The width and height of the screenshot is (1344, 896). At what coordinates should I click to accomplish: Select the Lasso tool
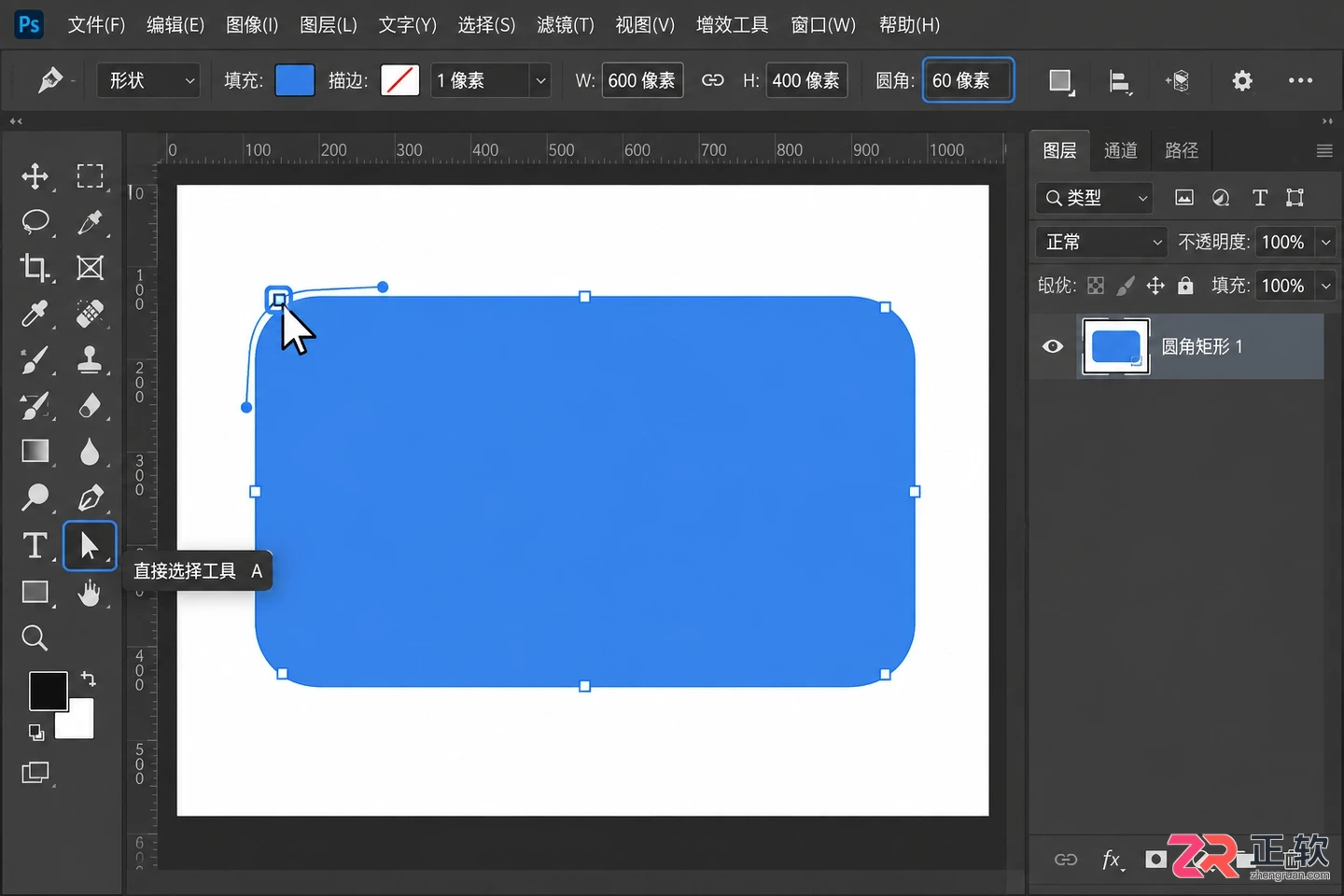click(35, 222)
